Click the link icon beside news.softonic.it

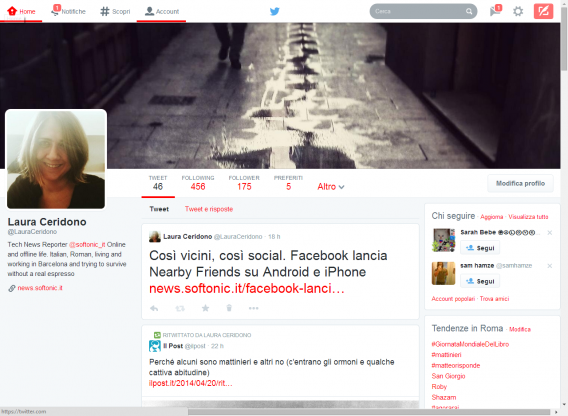point(12,288)
